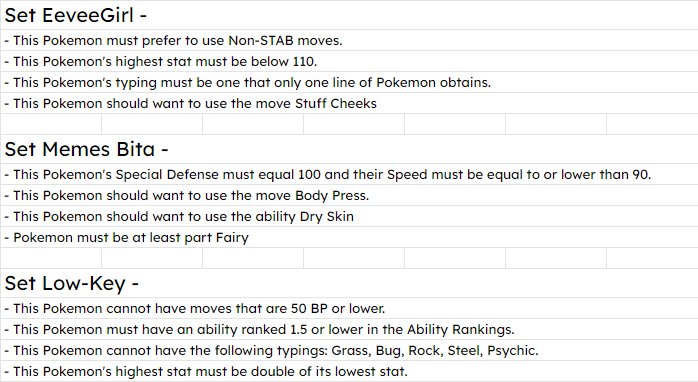Select the 'double of its lowest stat' row
The width and height of the screenshot is (698, 382).
click(x=349, y=371)
